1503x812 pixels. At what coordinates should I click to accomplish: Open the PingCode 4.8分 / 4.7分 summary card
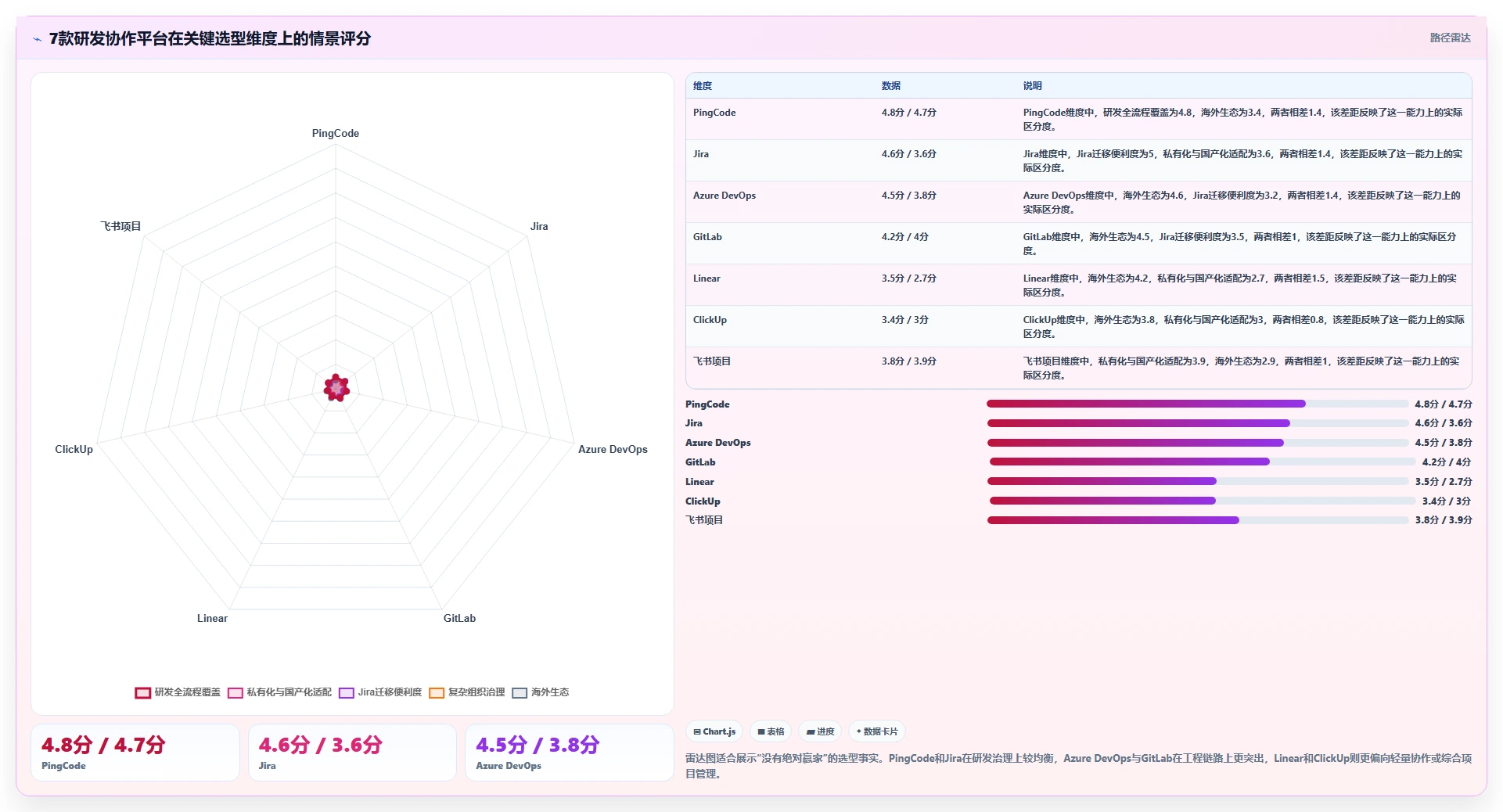(135, 753)
